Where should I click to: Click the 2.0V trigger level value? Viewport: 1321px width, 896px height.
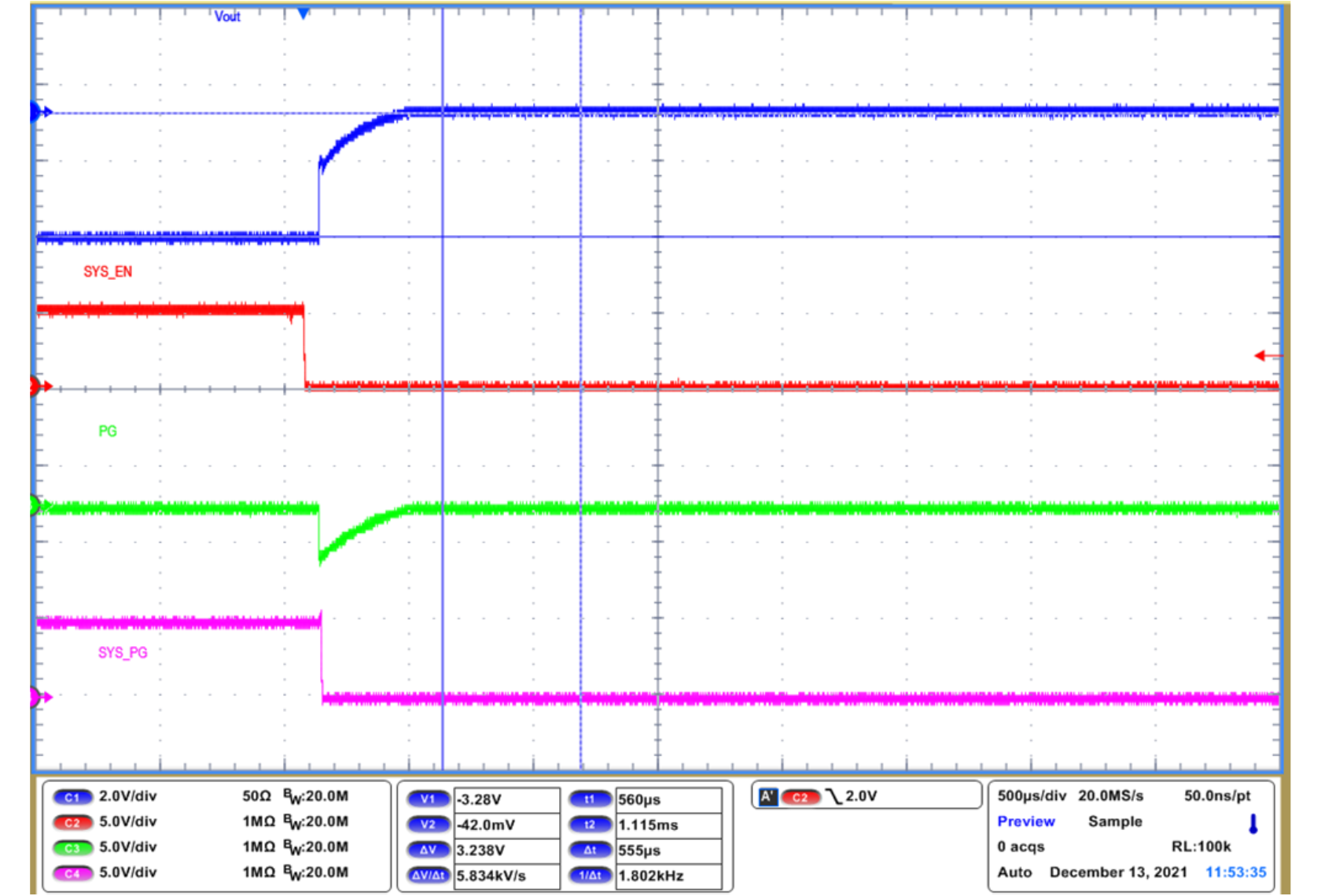tap(860, 795)
